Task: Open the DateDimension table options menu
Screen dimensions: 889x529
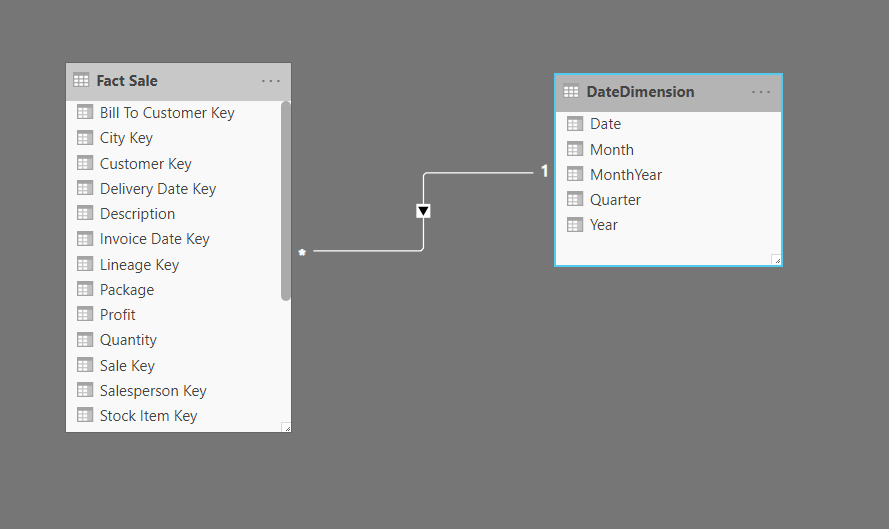Action: pyautogui.click(x=761, y=92)
